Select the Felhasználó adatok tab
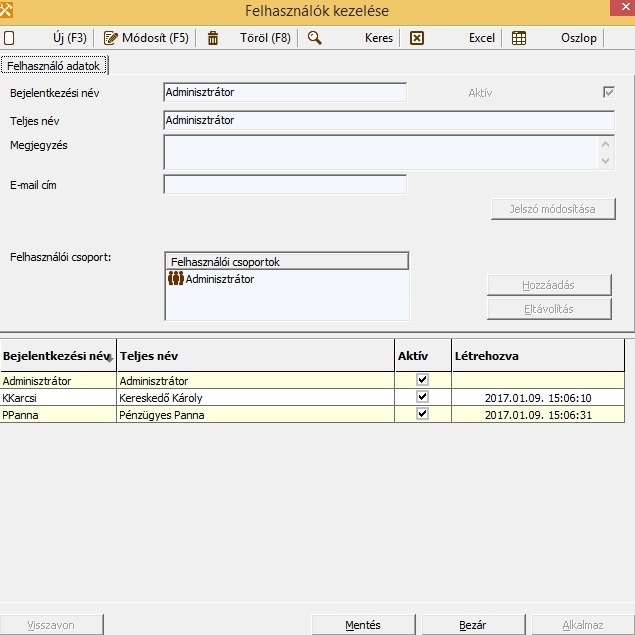The width and height of the screenshot is (635, 635). point(54,65)
